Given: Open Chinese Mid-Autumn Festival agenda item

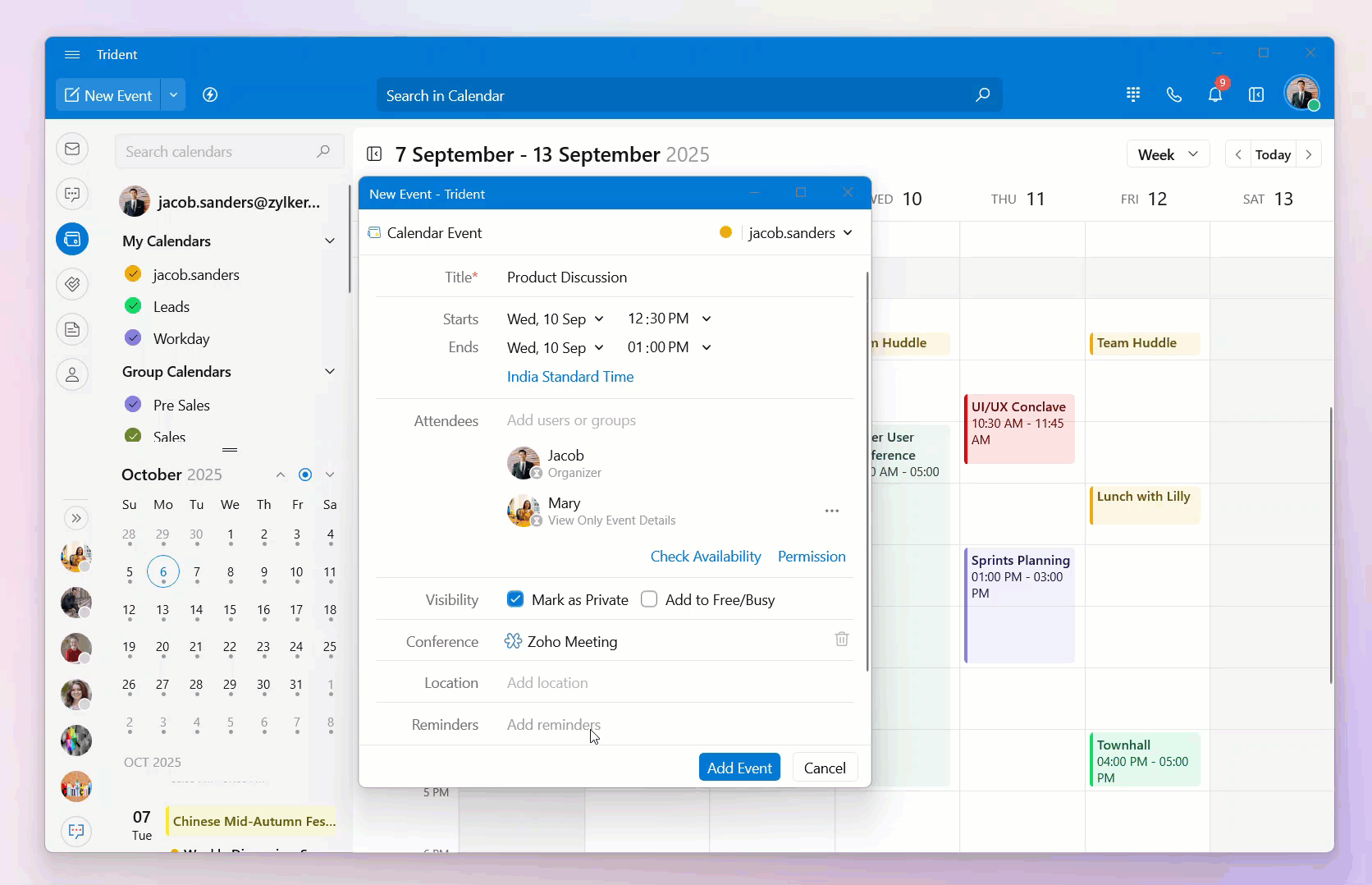Looking at the screenshot, I should (x=251, y=821).
